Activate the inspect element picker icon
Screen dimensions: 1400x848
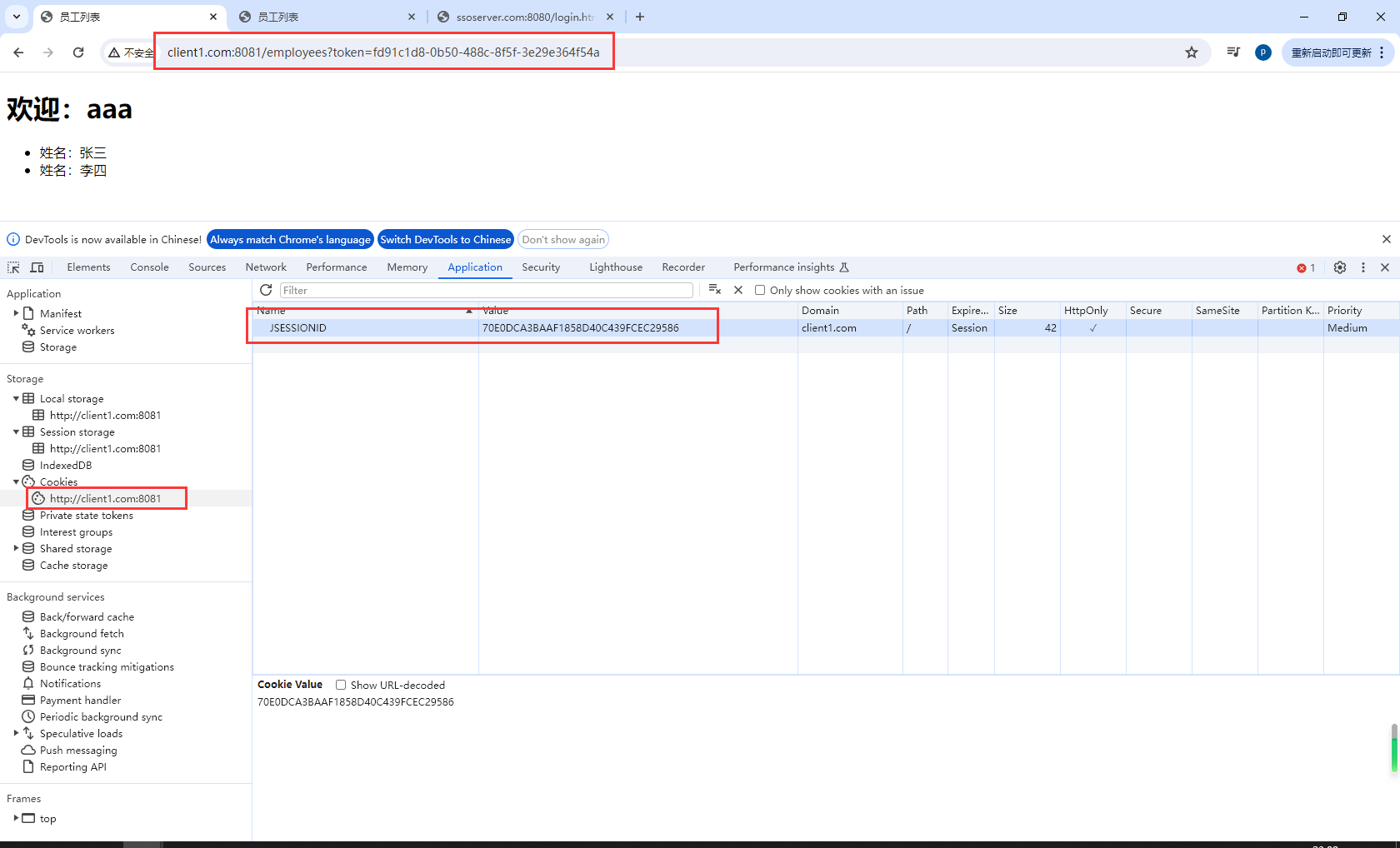[13, 267]
